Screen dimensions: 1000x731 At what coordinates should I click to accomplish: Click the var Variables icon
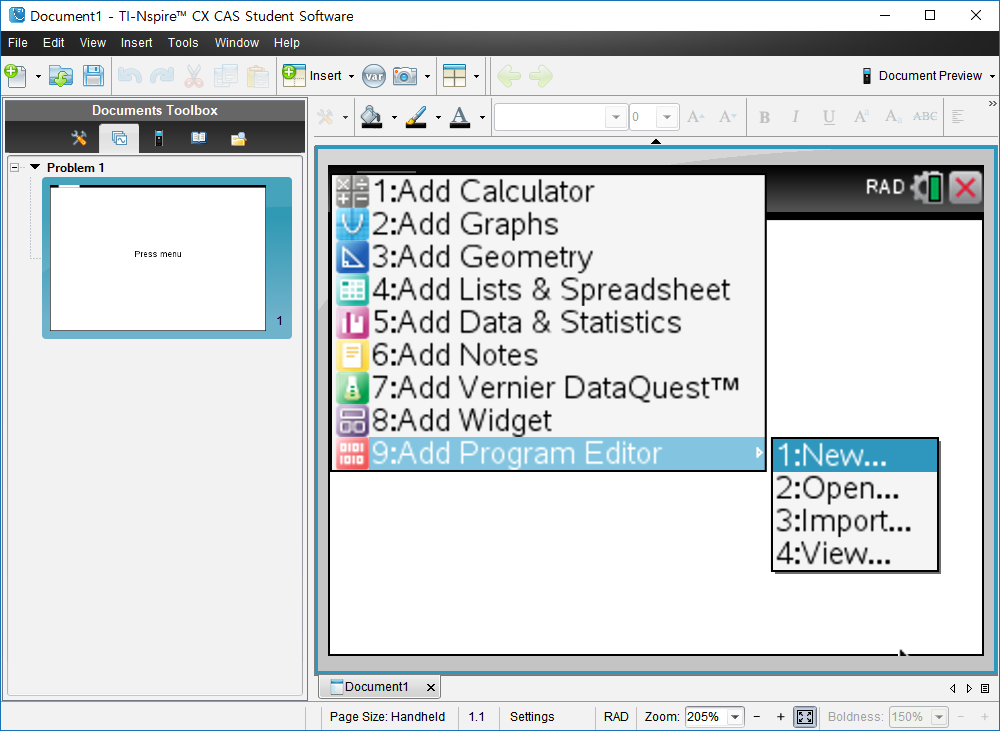point(374,77)
